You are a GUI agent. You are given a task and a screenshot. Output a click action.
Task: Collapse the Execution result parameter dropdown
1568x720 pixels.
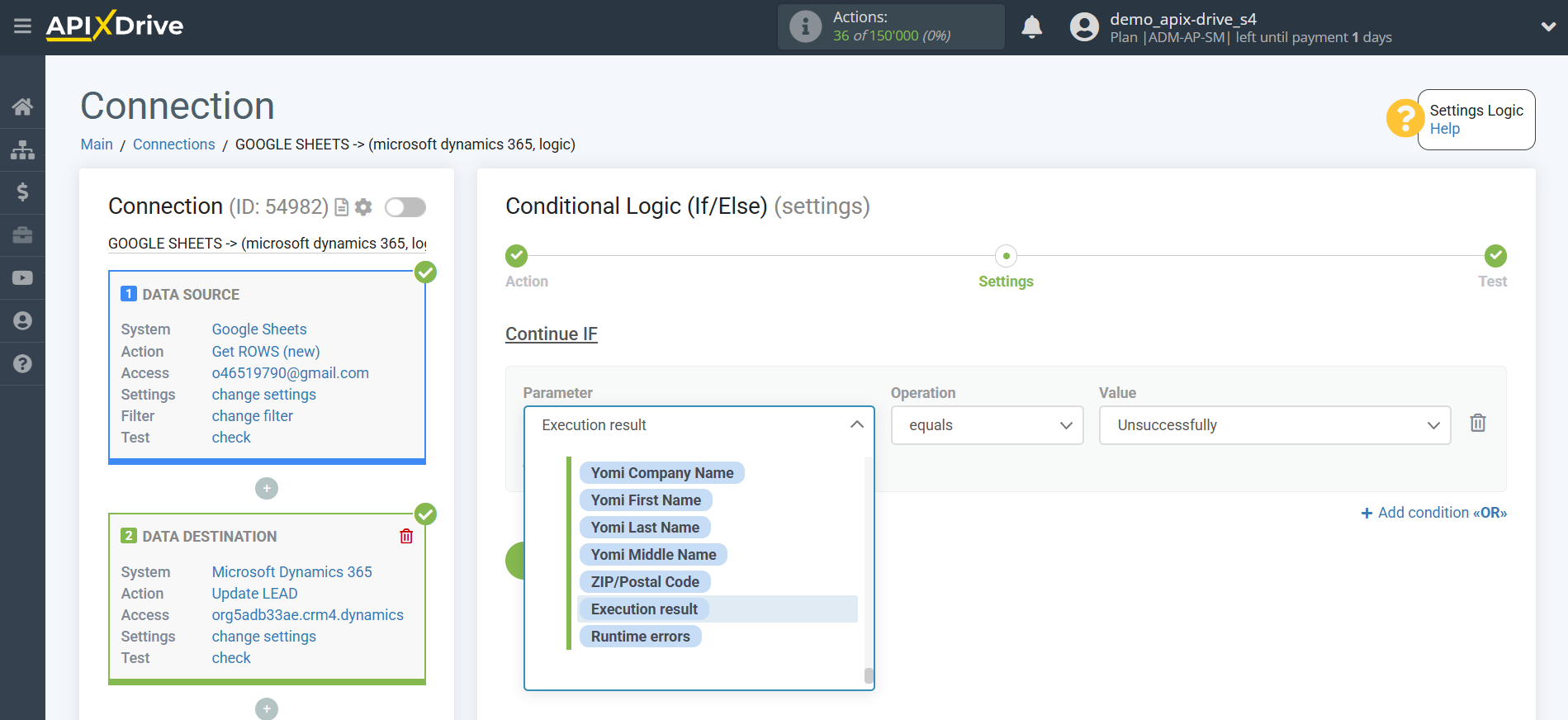point(699,425)
